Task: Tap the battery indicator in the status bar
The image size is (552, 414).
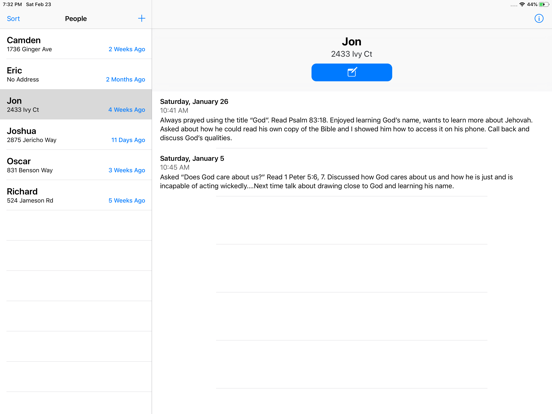Action: (544, 4)
